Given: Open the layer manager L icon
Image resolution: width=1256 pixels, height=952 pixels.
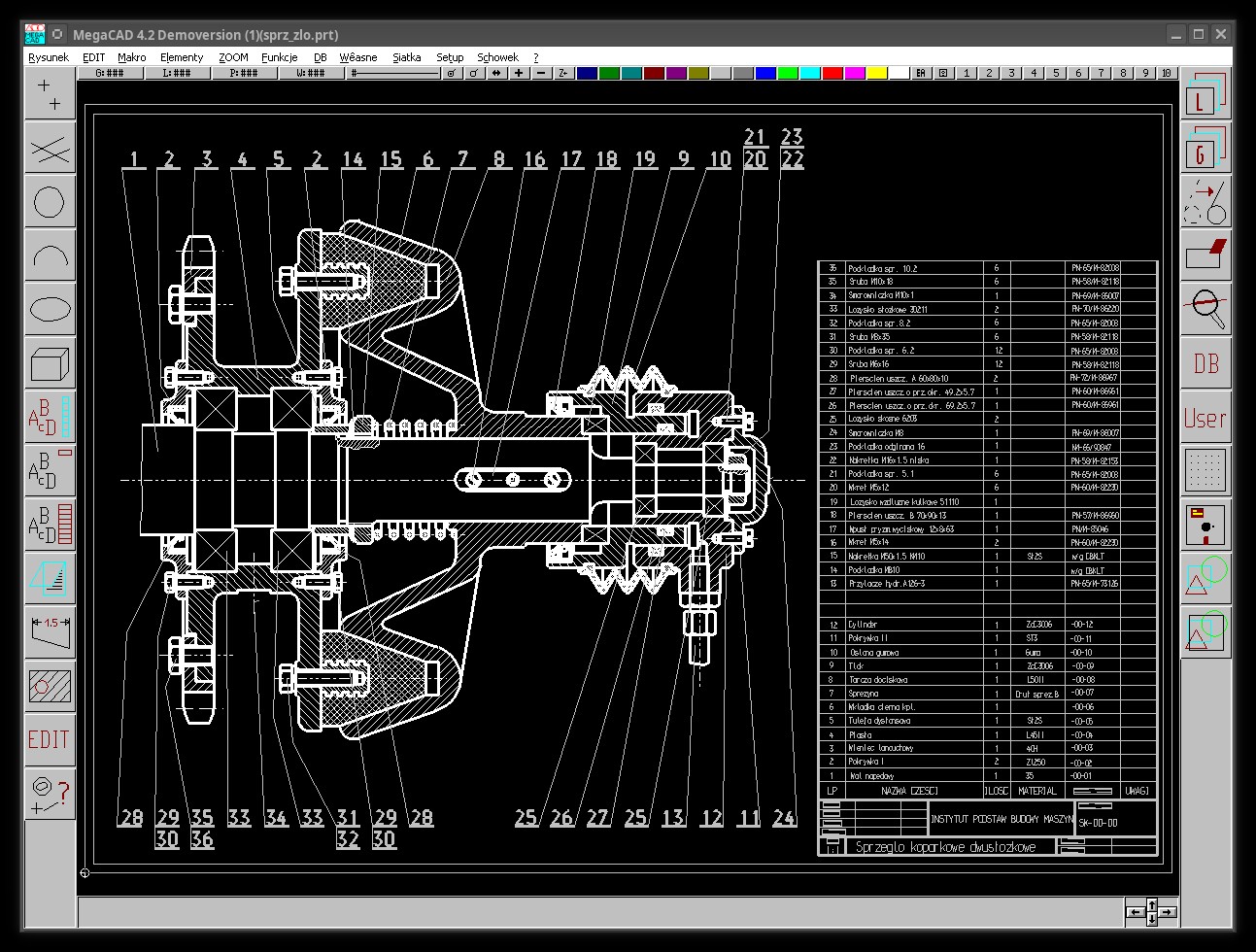Looking at the screenshot, I should [1205, 95].
